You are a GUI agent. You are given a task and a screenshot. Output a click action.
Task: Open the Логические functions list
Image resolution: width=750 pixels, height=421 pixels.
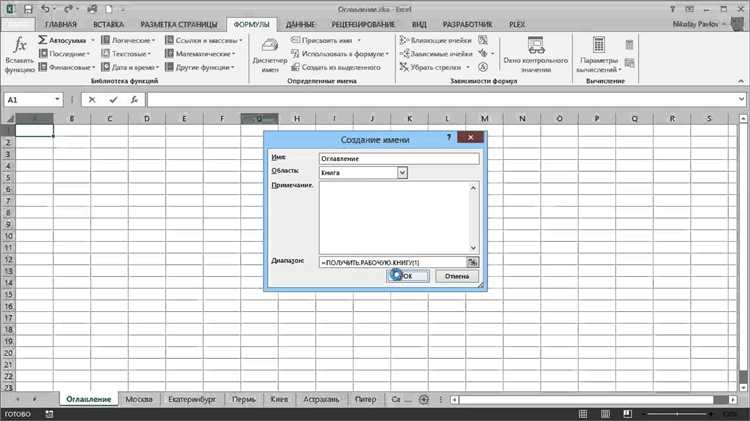tap(128, 40)
